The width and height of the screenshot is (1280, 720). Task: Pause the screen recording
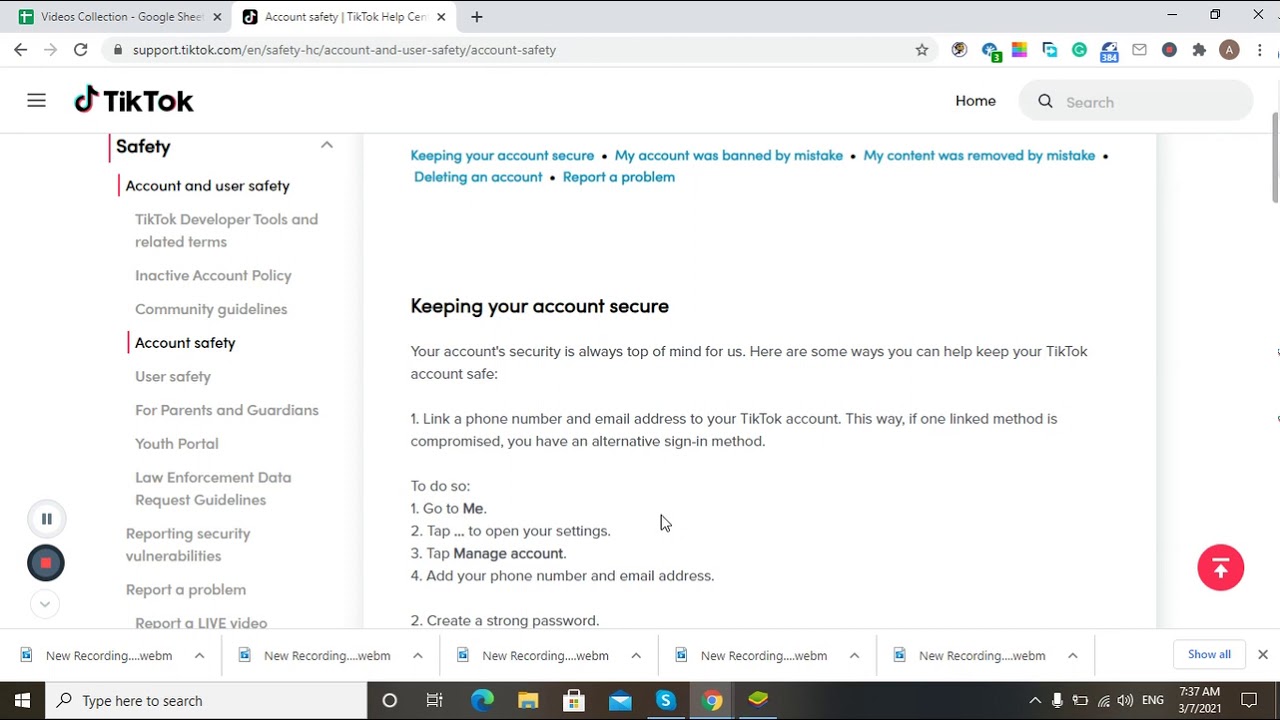click(x=46, y=519)
